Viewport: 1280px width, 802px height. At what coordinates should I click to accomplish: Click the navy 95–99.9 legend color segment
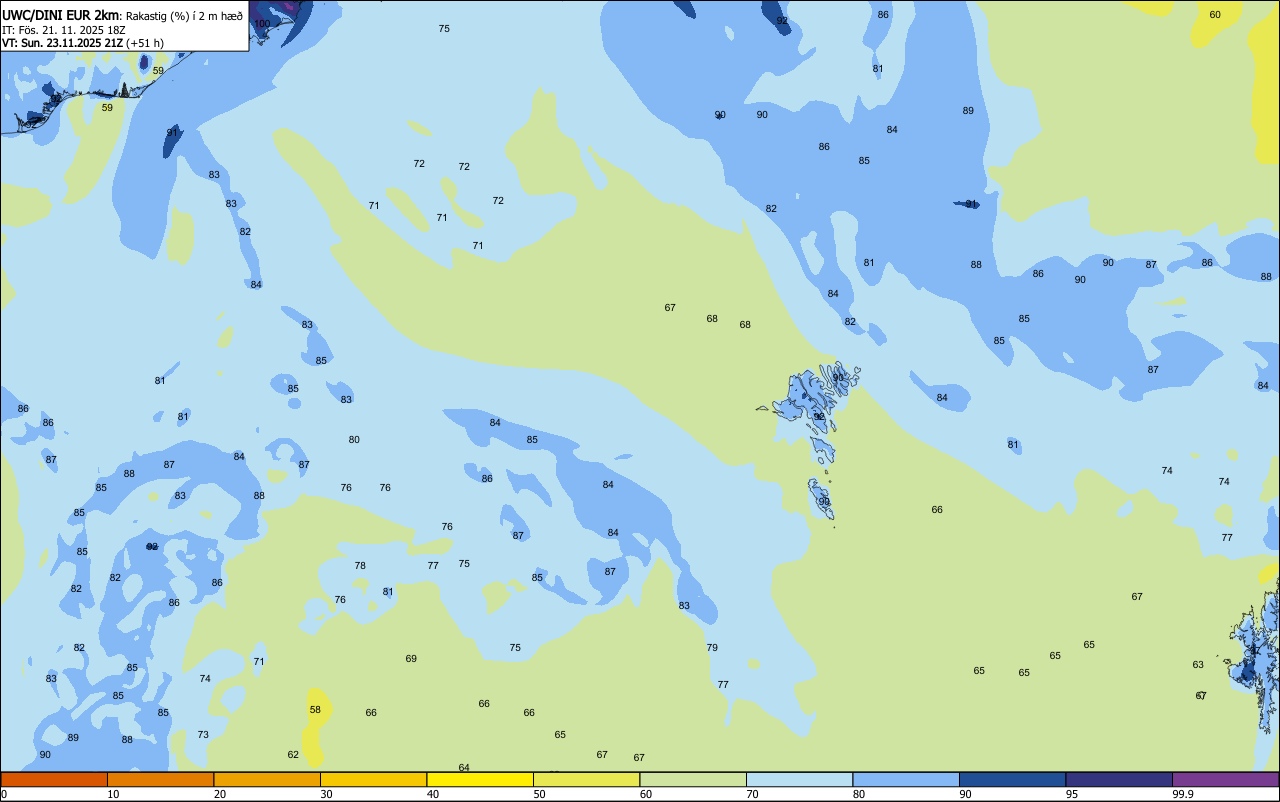1119,779
